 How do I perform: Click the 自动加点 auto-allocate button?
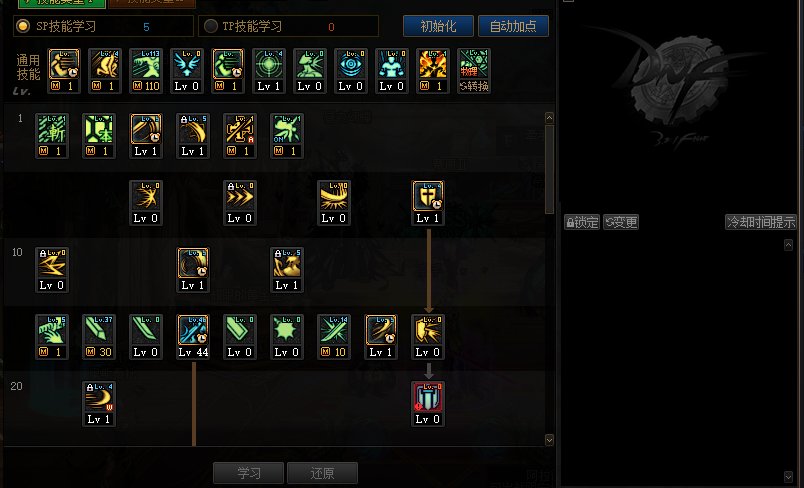(513, 26)
